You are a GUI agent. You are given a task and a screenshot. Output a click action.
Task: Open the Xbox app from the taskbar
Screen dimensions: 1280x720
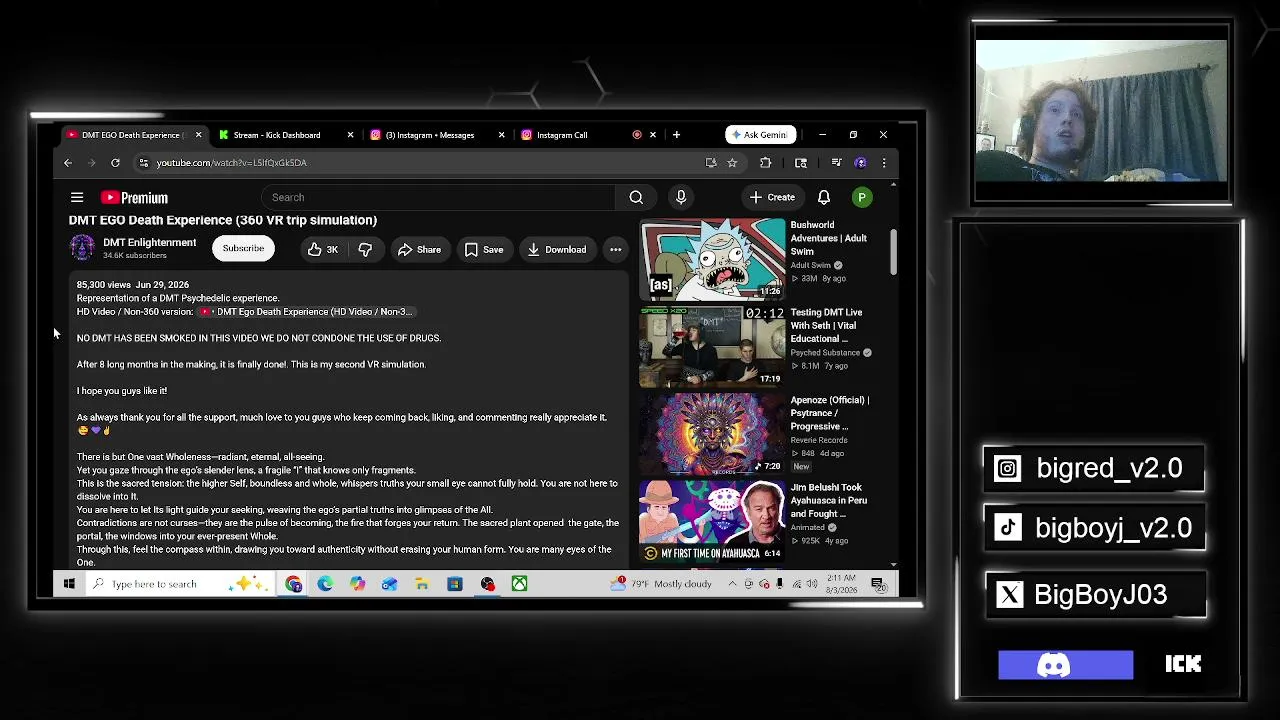pos(520,584)
